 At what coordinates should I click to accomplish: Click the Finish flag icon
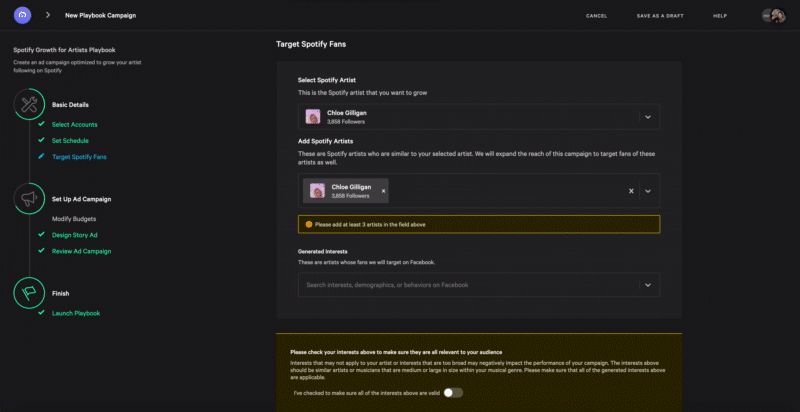tap(27, 293)
